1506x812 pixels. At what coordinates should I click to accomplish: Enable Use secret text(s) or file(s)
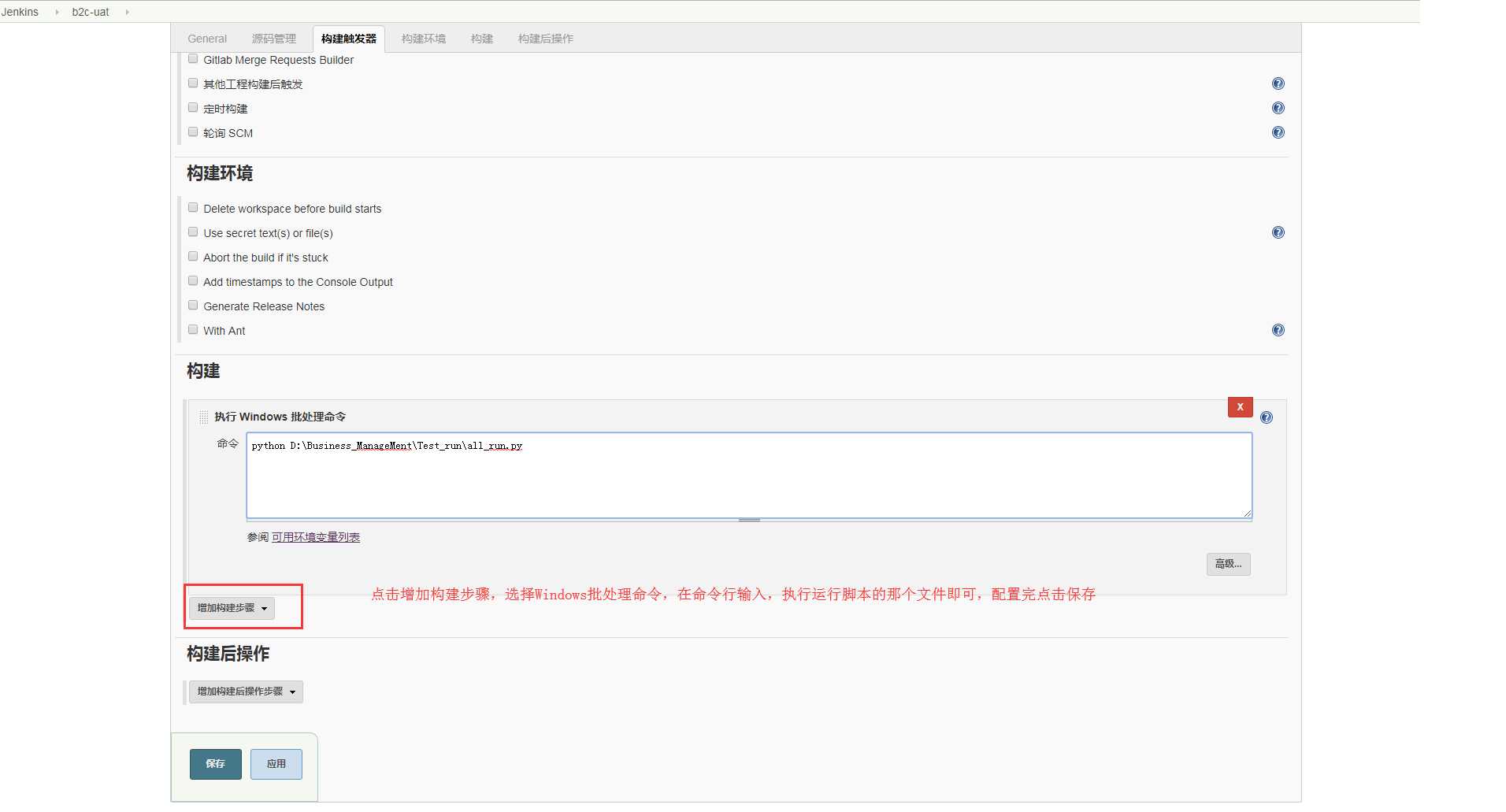193,232
